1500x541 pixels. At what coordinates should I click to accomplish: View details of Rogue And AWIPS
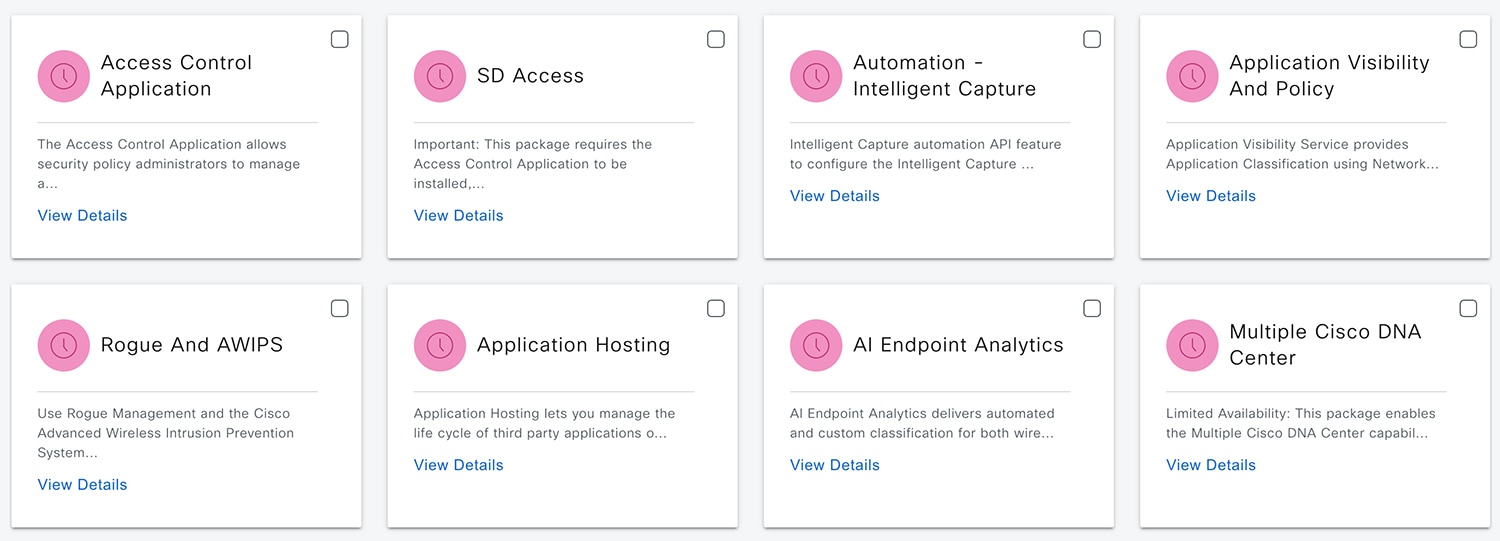[x=82, y=484]
